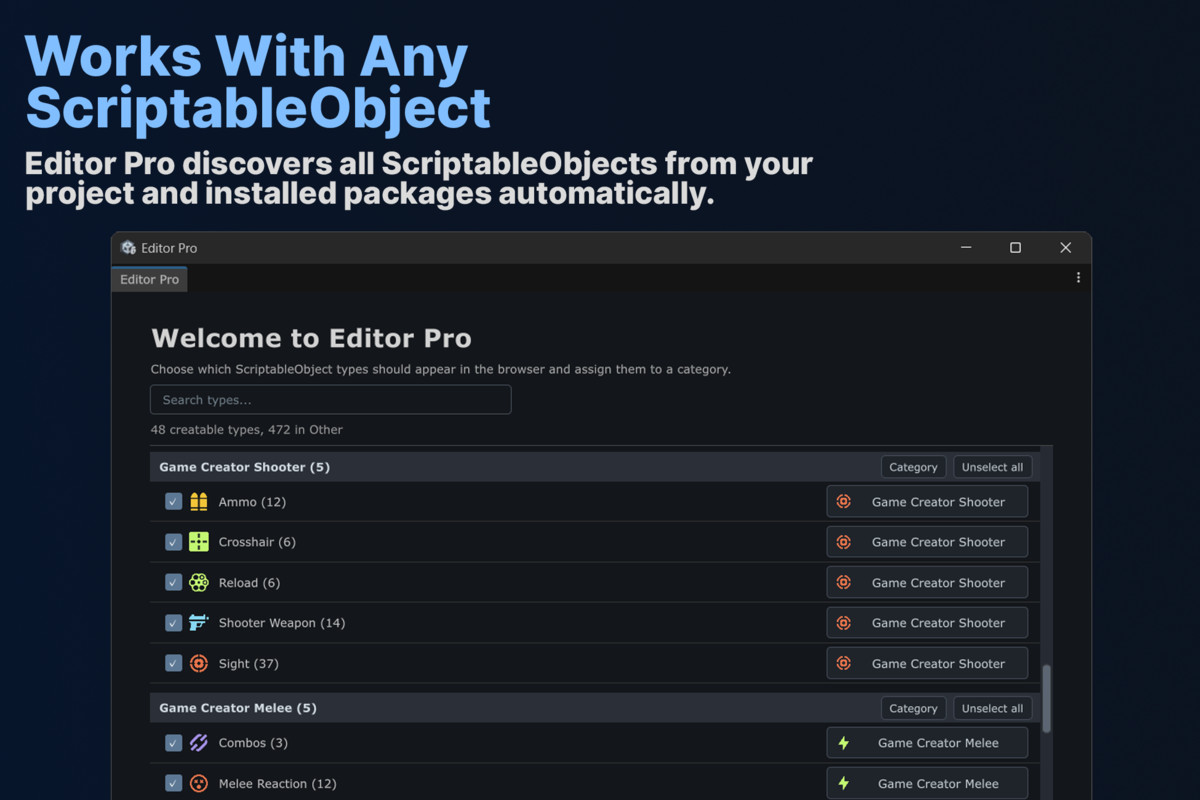Uncheck the Sight type checkbox
The height and width of the screenshot is (800, 1200).
(x=173, y=663)
